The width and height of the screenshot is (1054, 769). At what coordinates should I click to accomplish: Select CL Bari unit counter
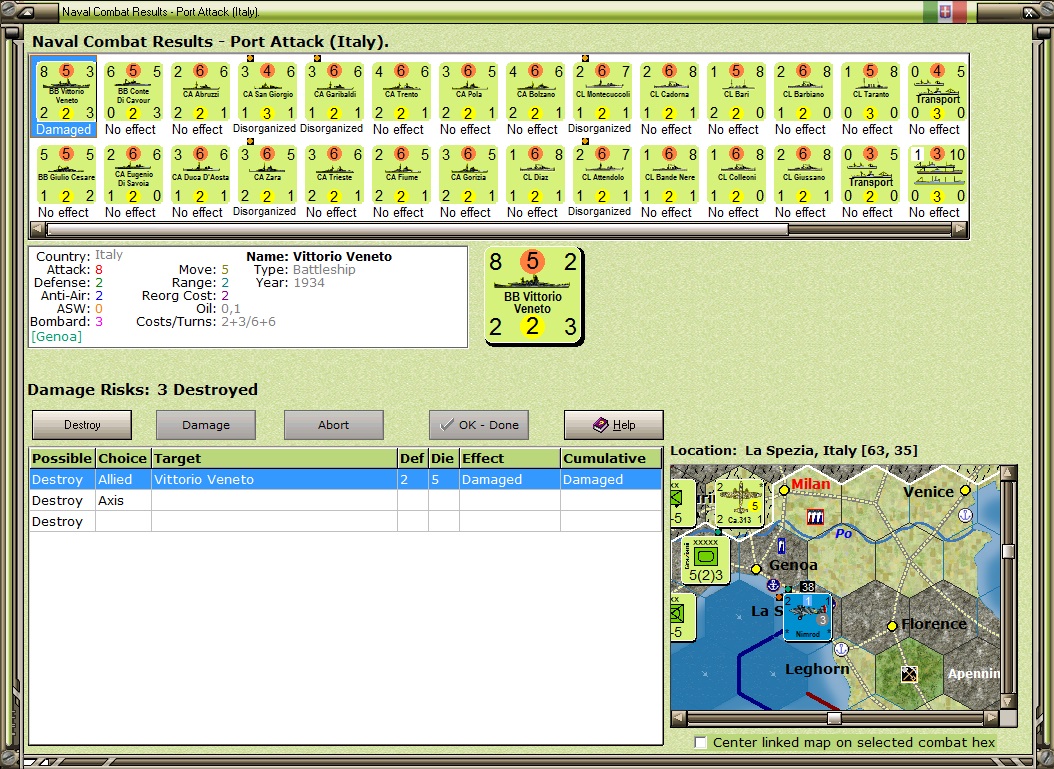(x=737, y=91)
